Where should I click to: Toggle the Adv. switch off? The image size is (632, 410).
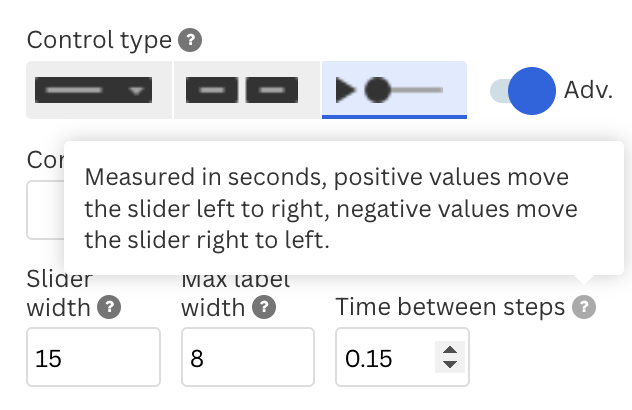coord(523,91)
